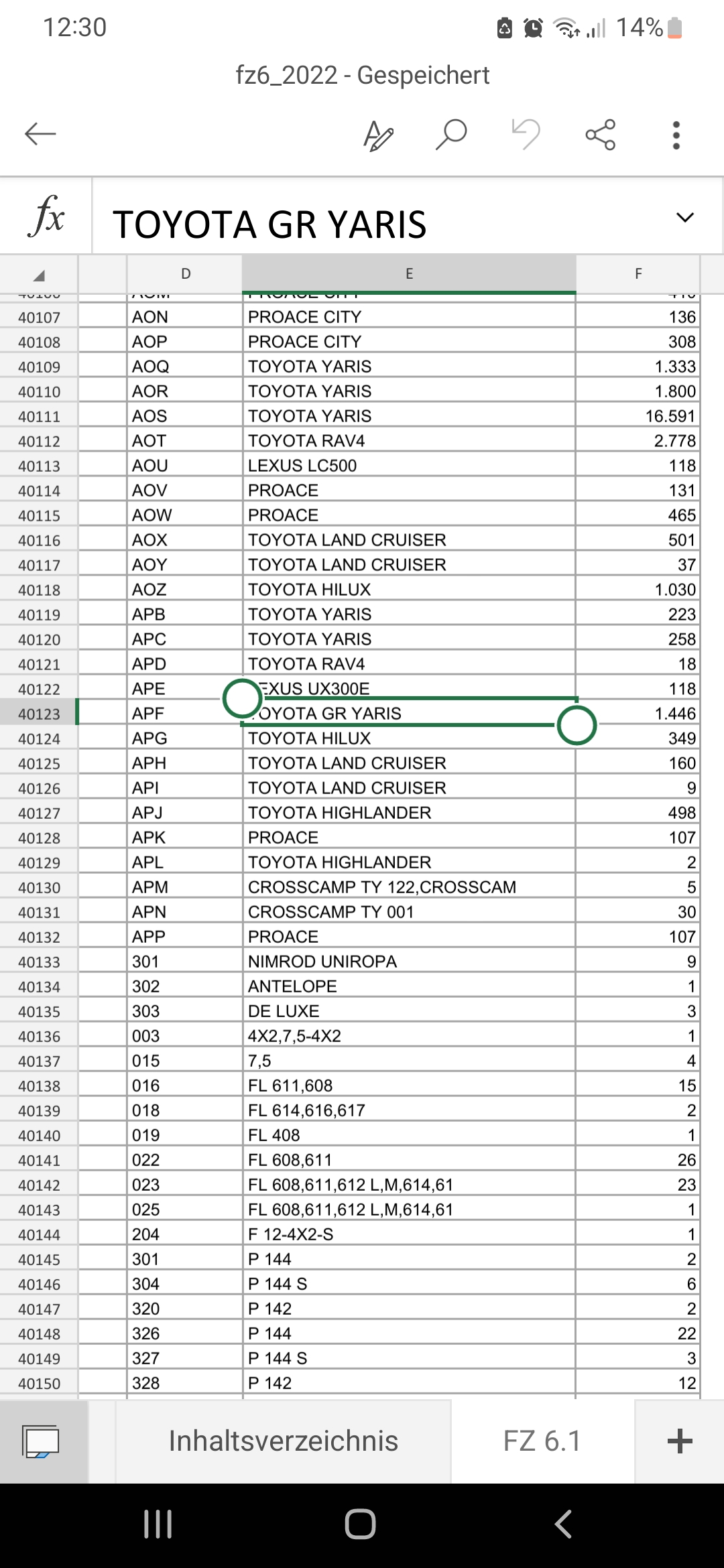Tap the lower-right selection handle circle
The width and height of the screenshot is (724, 1568).
(x=577, y=725)
